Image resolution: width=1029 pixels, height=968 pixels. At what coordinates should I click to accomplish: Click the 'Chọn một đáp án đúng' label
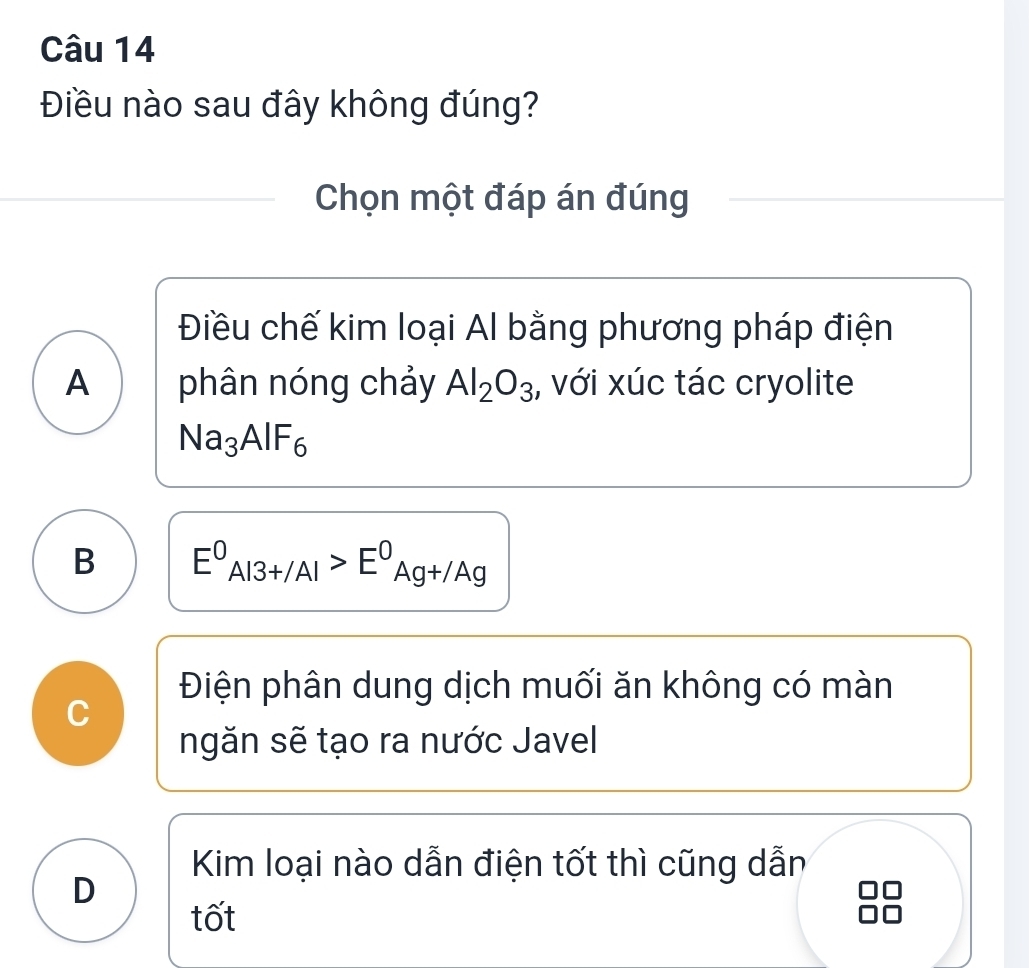click(x=502, y=199)
